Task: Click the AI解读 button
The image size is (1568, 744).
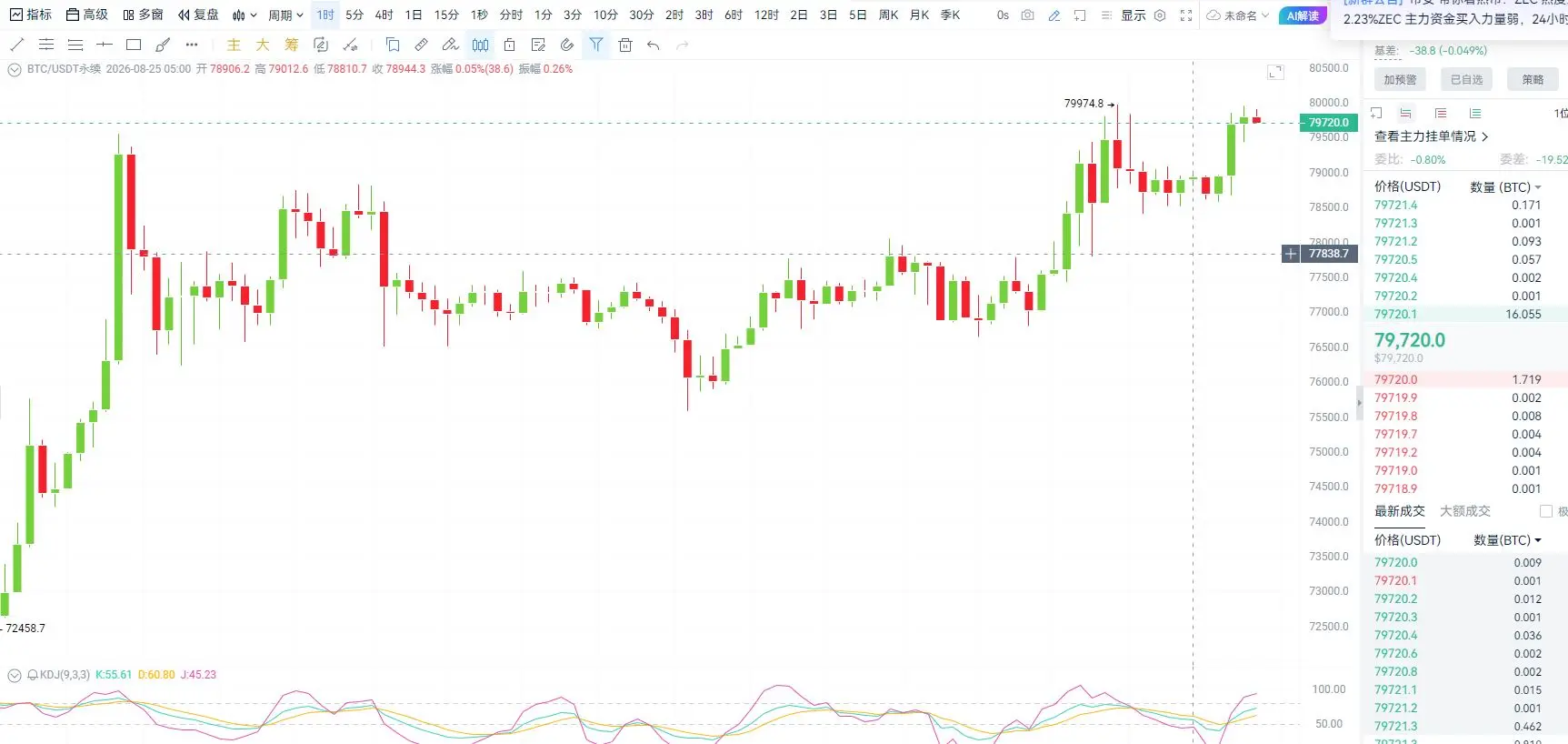Action: [x=1303, y=15]
